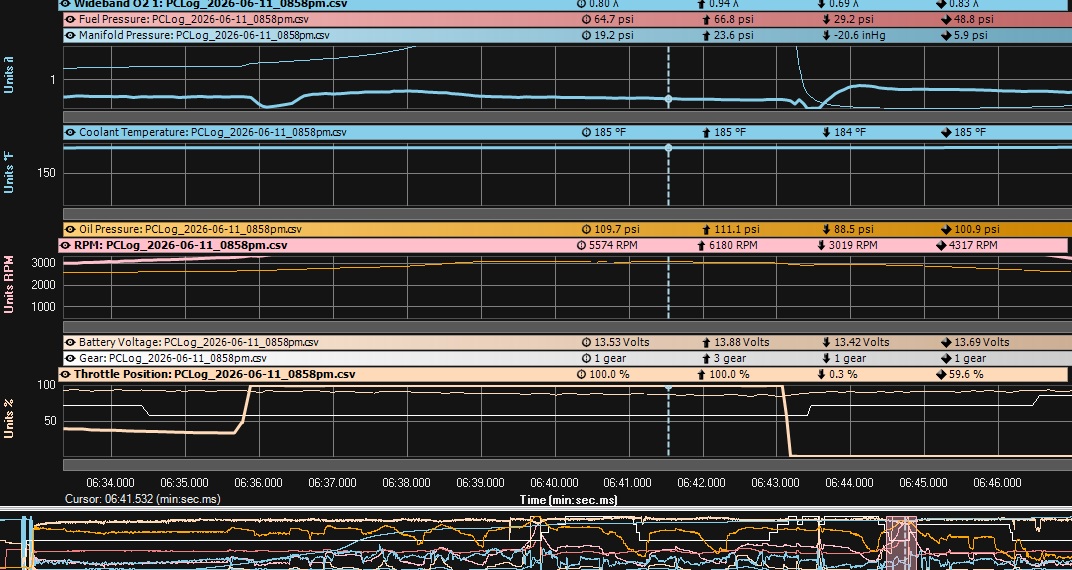Click the min arrow icon beside -20.6 inHg
Screen dimensions: 1072x570
(x=827, y=35)
